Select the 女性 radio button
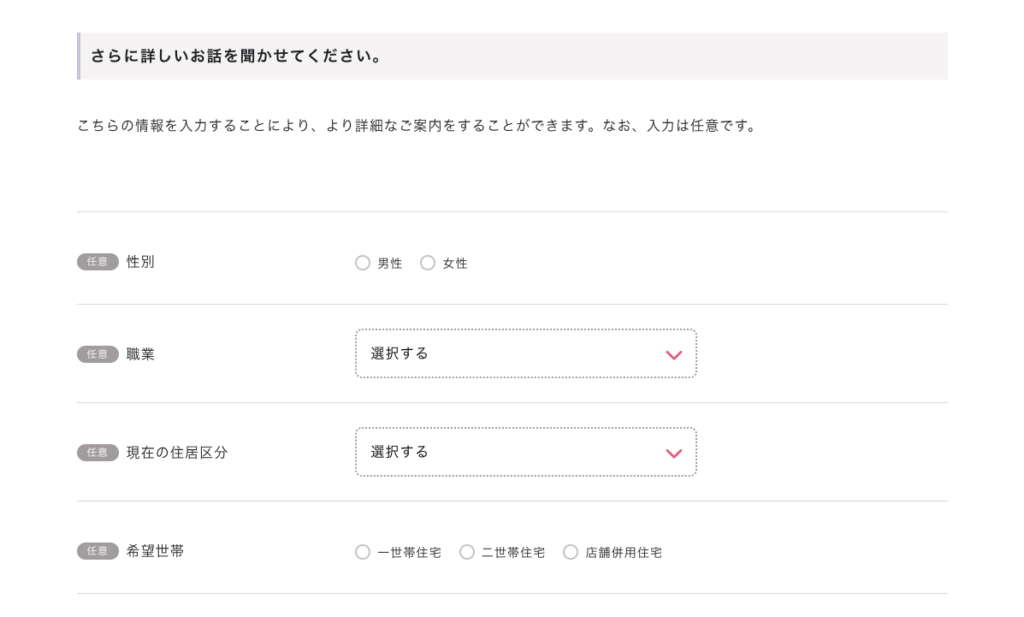This screenshot has height=617, width=1024. point(428,263)
